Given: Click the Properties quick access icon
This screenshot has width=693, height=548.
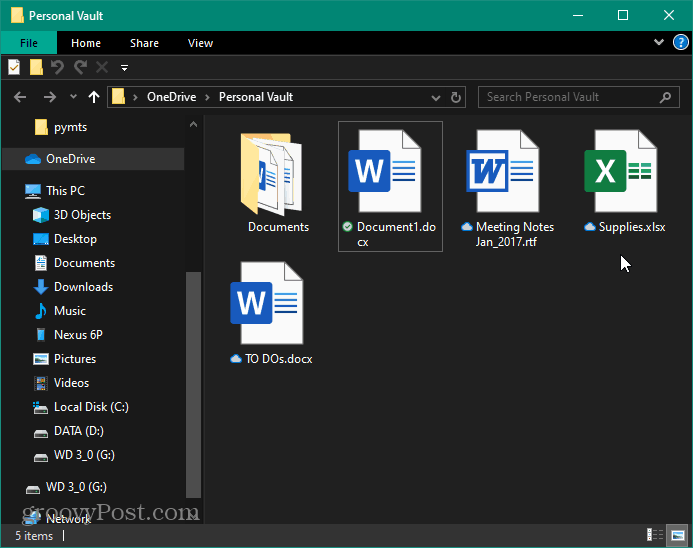Looking at the screenshot, I should click(14, 67).
